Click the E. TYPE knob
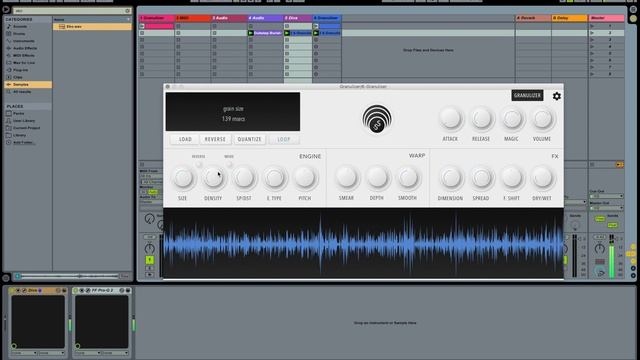Screen dimensions: 640x360 pyautogui.click(x=274, y=178)
